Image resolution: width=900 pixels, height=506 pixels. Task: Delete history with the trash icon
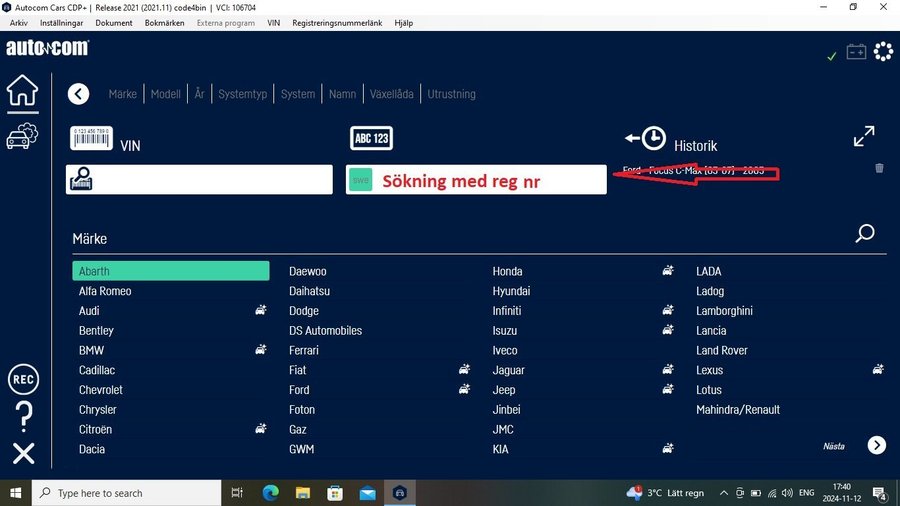tap(879, 169)
